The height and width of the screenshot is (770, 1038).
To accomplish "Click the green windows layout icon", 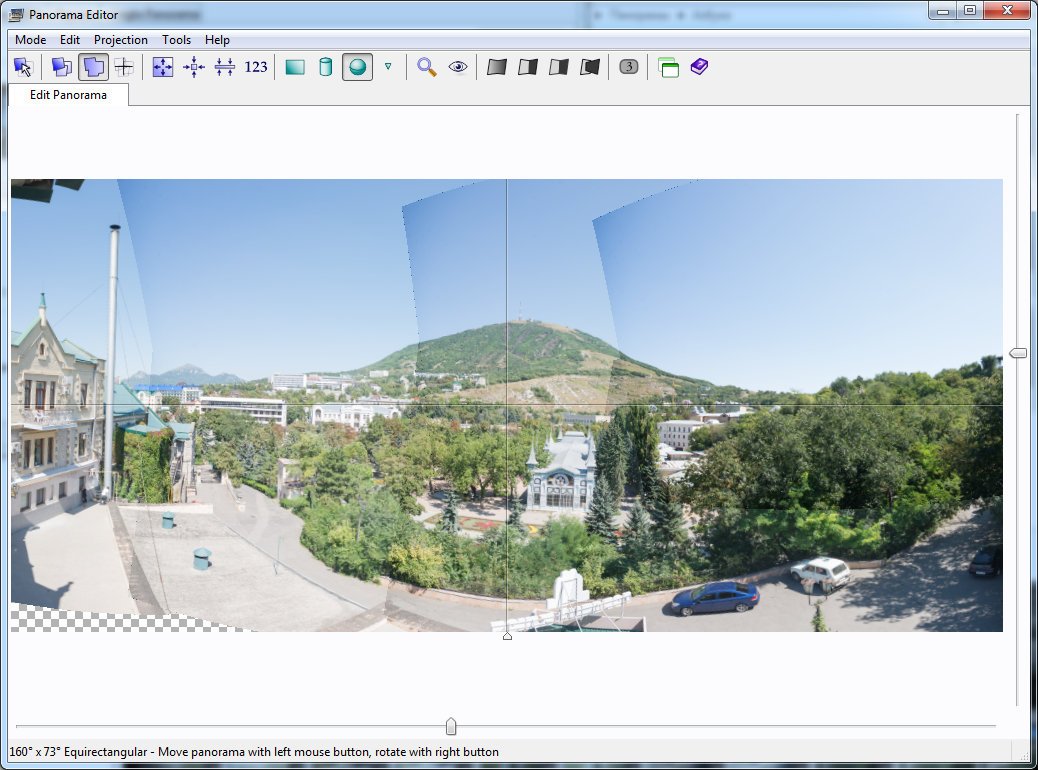I will pos(669,67).
